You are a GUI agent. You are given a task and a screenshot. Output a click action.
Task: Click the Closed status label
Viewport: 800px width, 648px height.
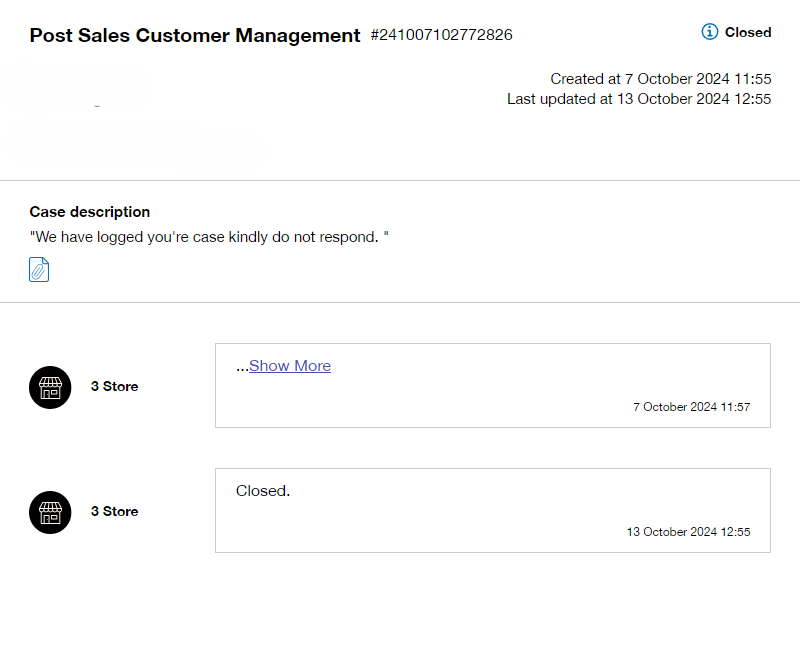tap(747, 32)
